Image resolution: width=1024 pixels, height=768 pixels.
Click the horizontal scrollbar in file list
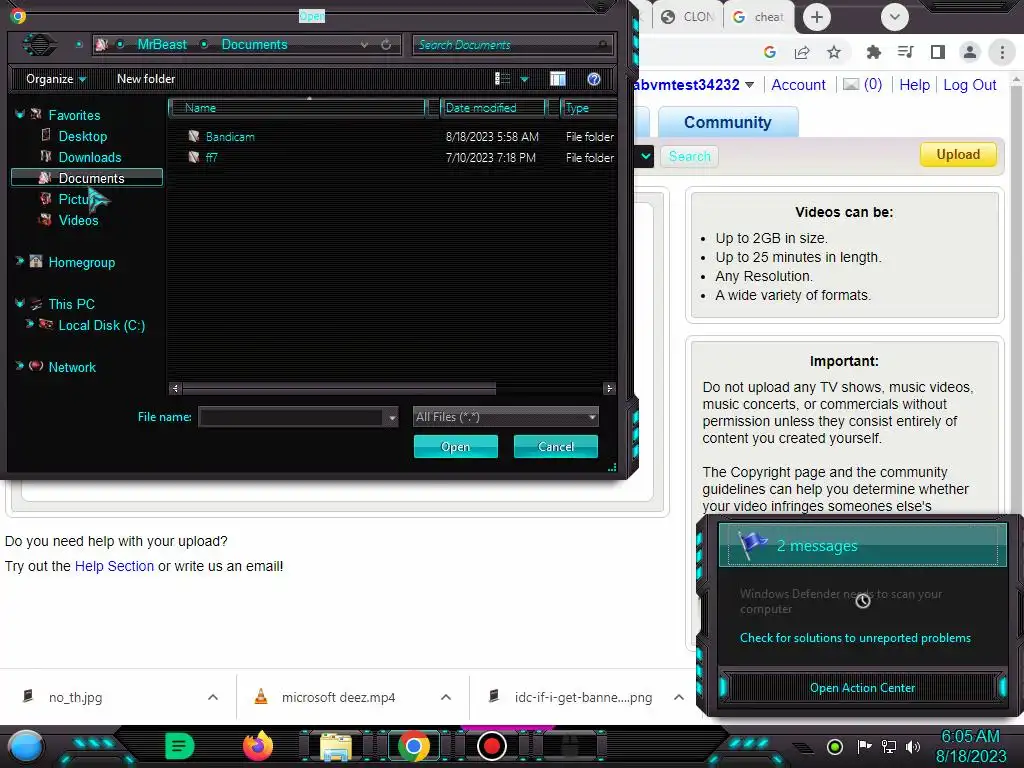point(339,389)
